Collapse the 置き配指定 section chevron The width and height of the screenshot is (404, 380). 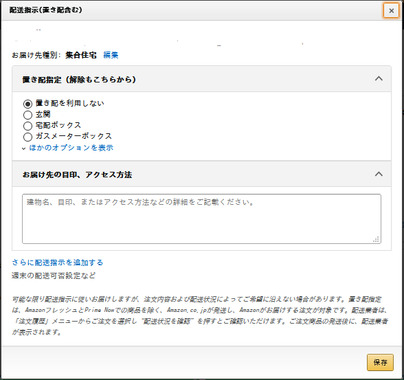379,79
